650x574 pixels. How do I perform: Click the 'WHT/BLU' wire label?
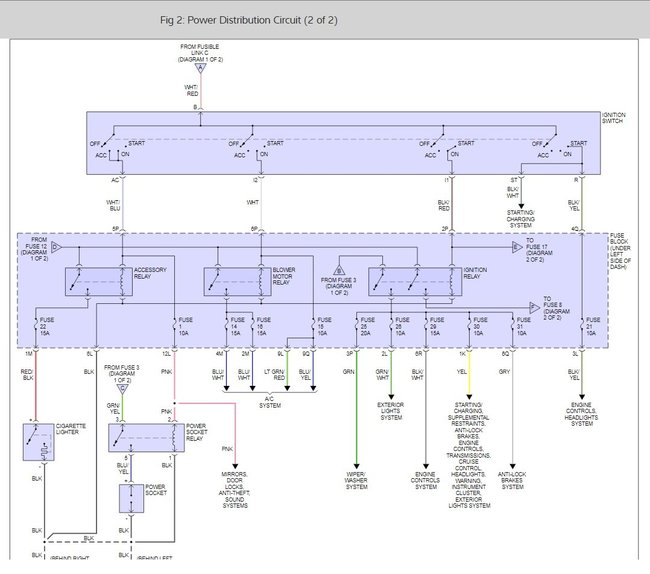[x=113, y=205]
